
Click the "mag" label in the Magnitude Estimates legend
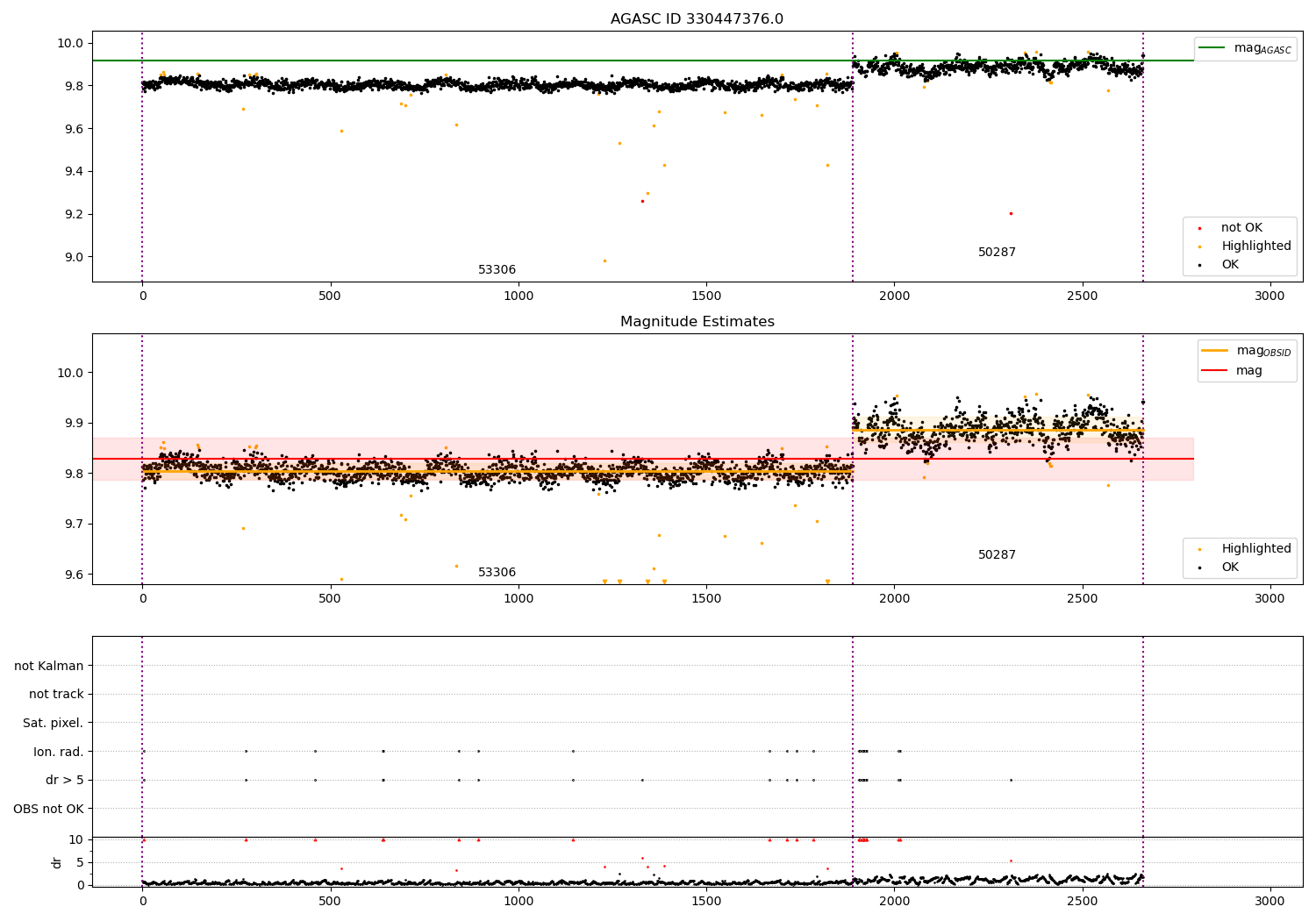click(1249, 371)
